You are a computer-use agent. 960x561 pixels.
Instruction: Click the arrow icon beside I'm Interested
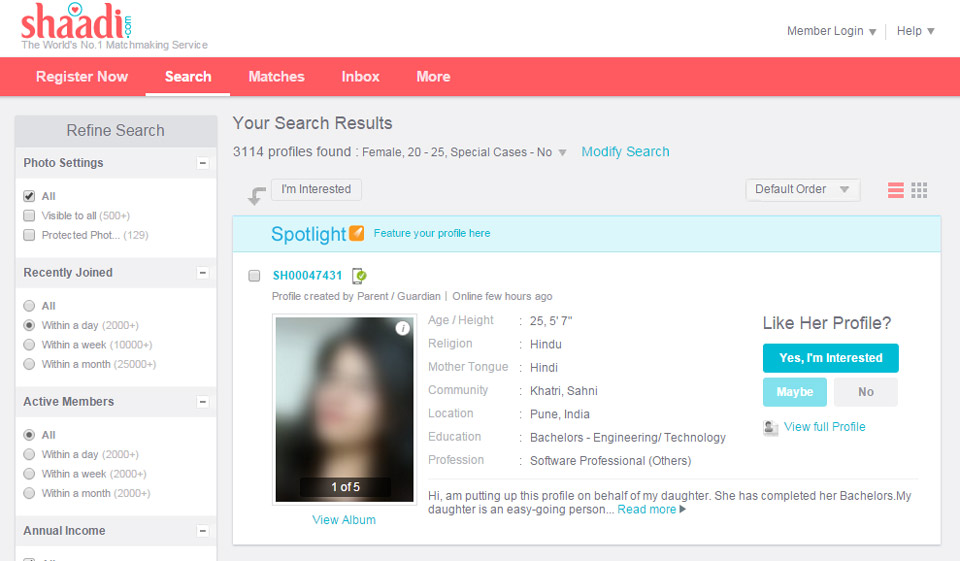(257, 196)
